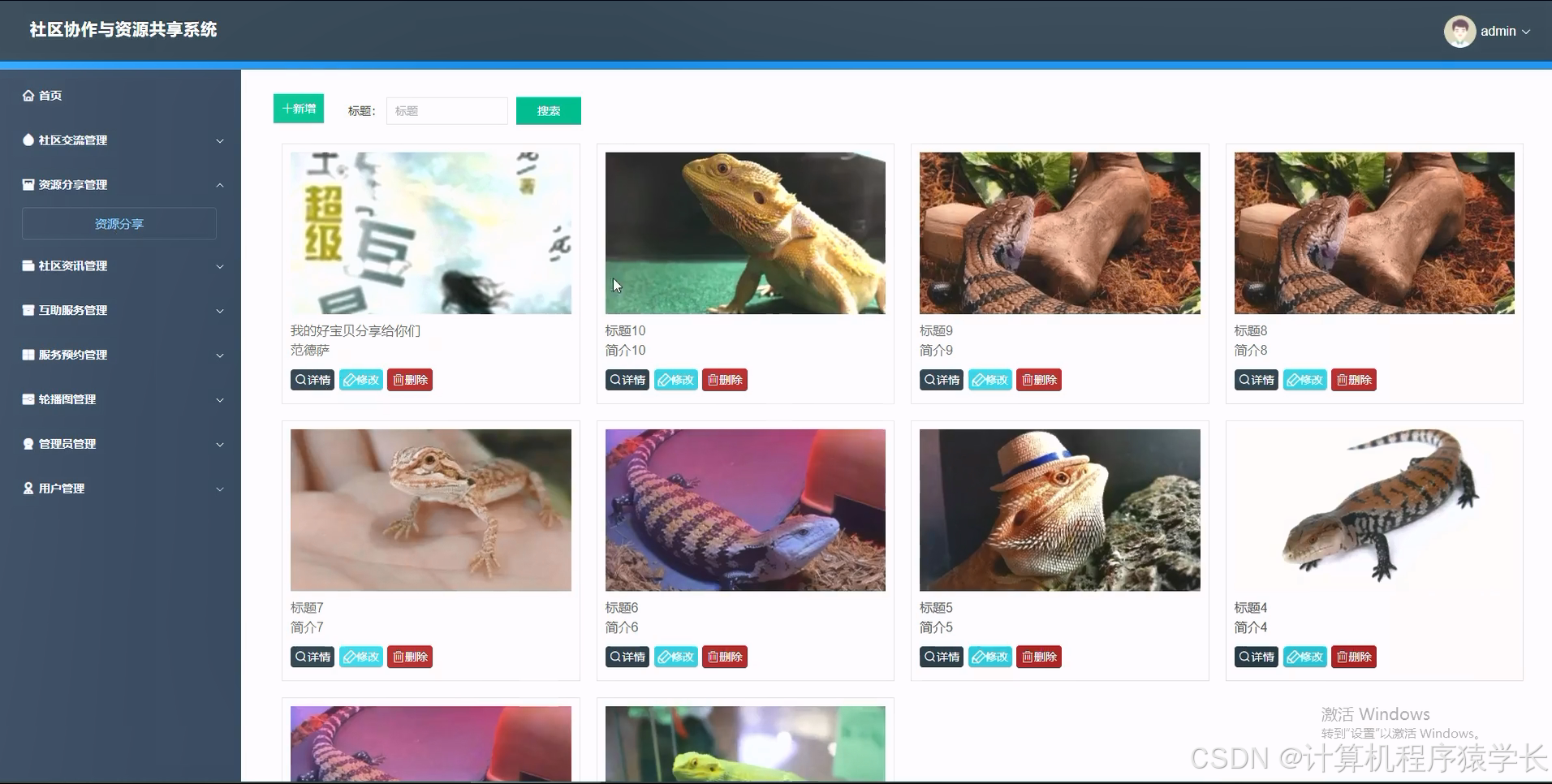
Task: Click the 用户管理 person icon
Action: [x=28, y=489]
